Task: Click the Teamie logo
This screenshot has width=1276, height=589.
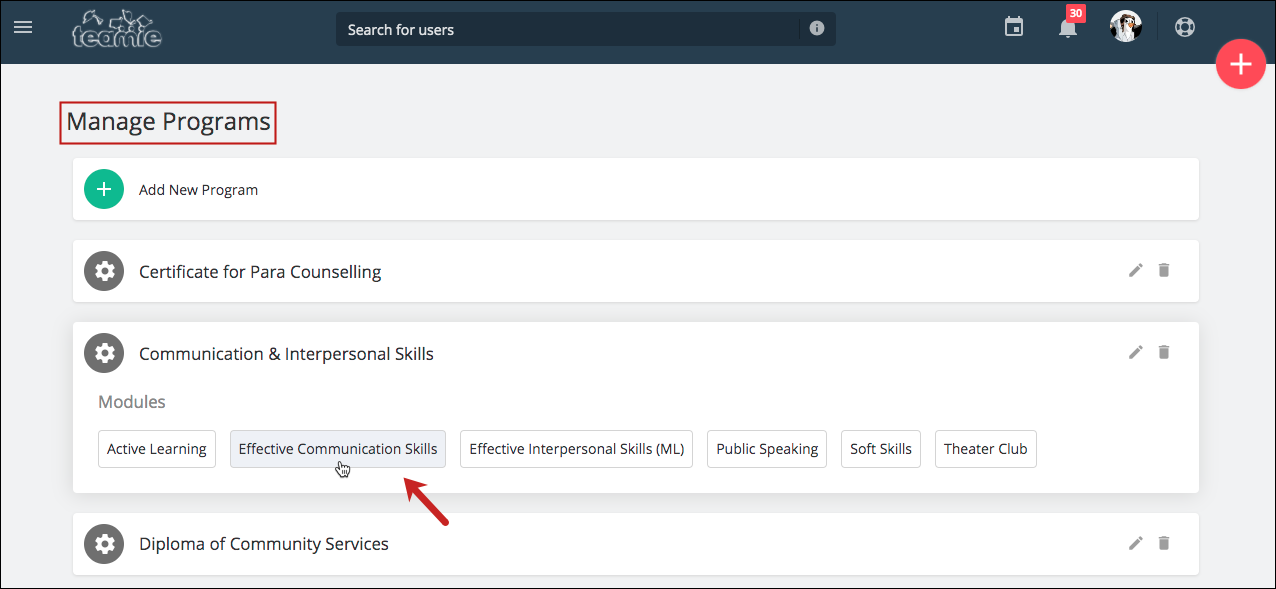Action: point(117,28)
